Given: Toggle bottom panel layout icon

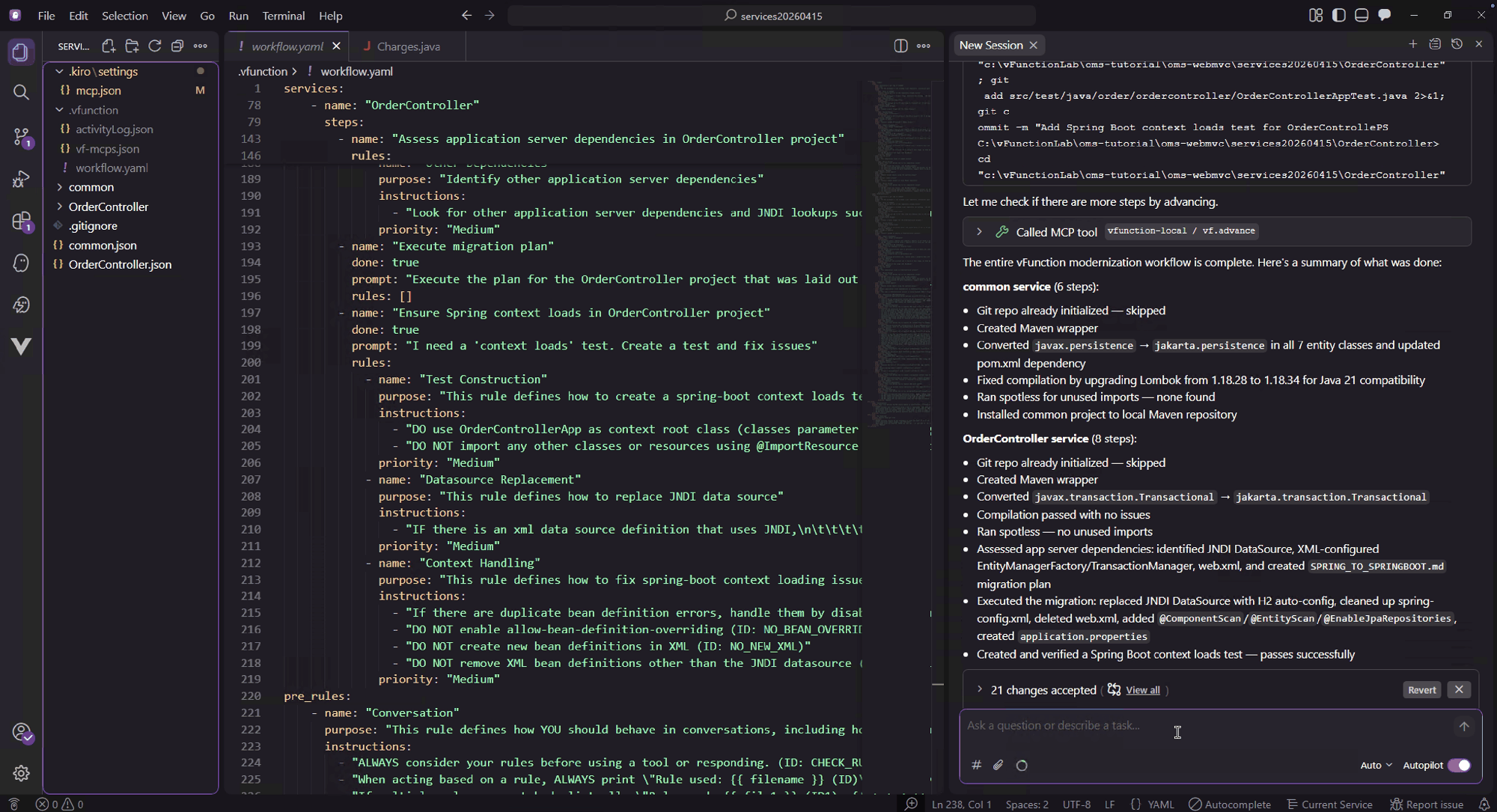Looking at the screenshot, I should (x=1362, y=16).
